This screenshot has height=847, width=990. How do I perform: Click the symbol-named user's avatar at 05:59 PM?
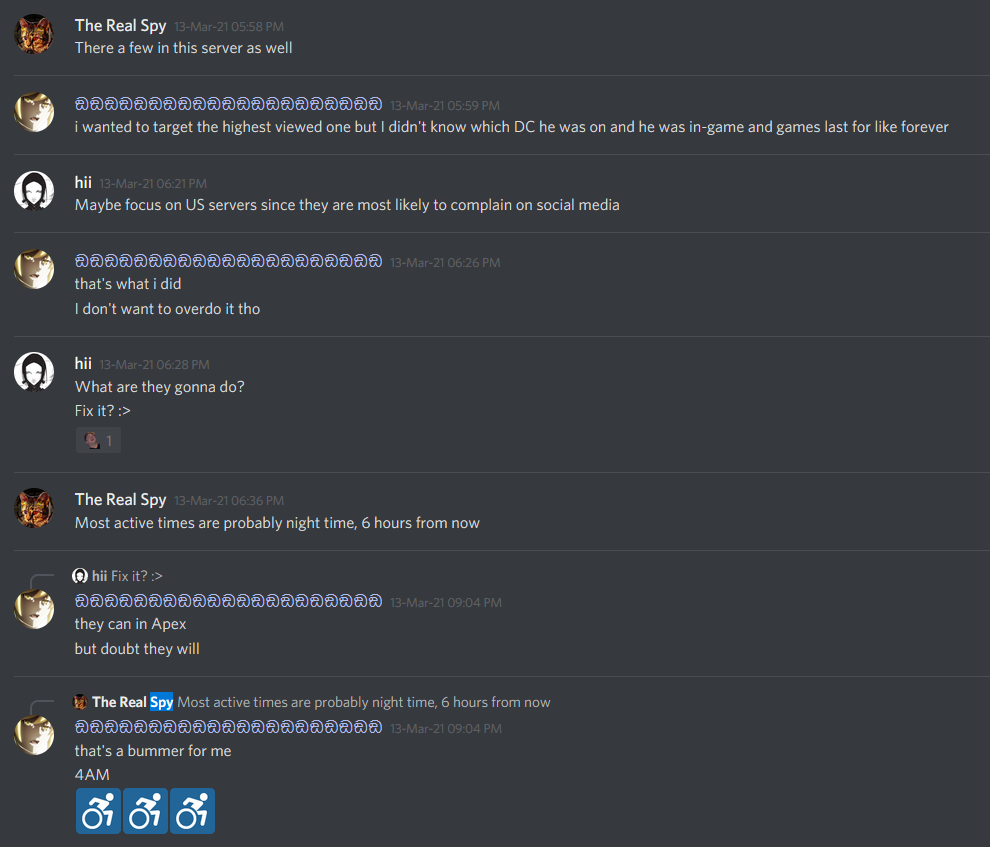[34, 112]
